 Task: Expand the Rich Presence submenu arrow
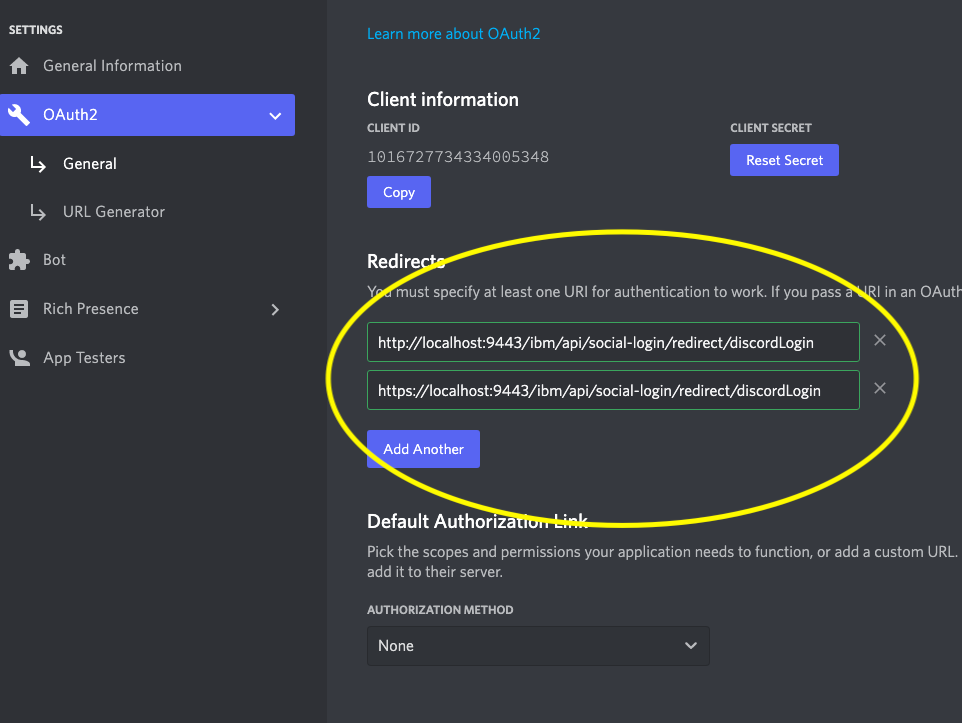275,309
